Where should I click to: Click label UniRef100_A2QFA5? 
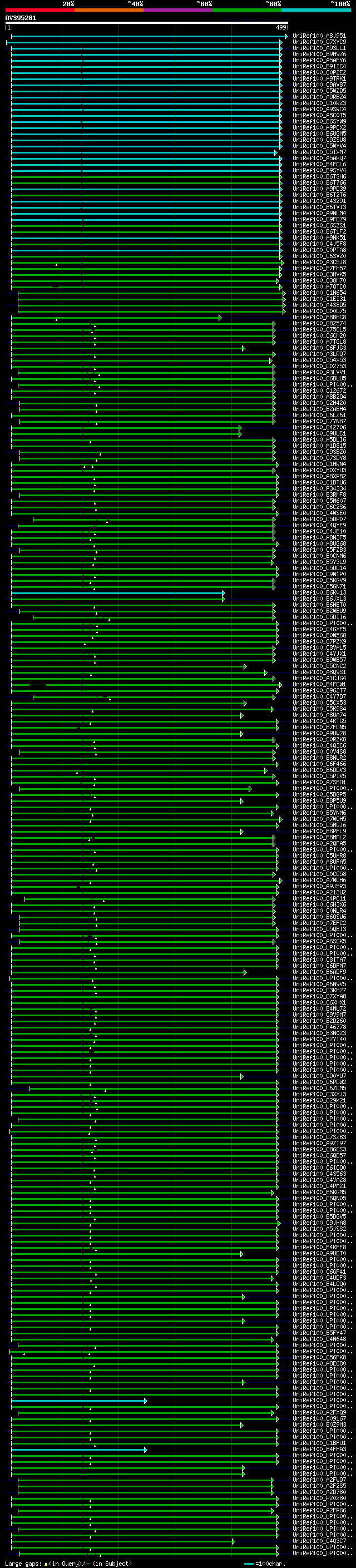pos(319,844)
